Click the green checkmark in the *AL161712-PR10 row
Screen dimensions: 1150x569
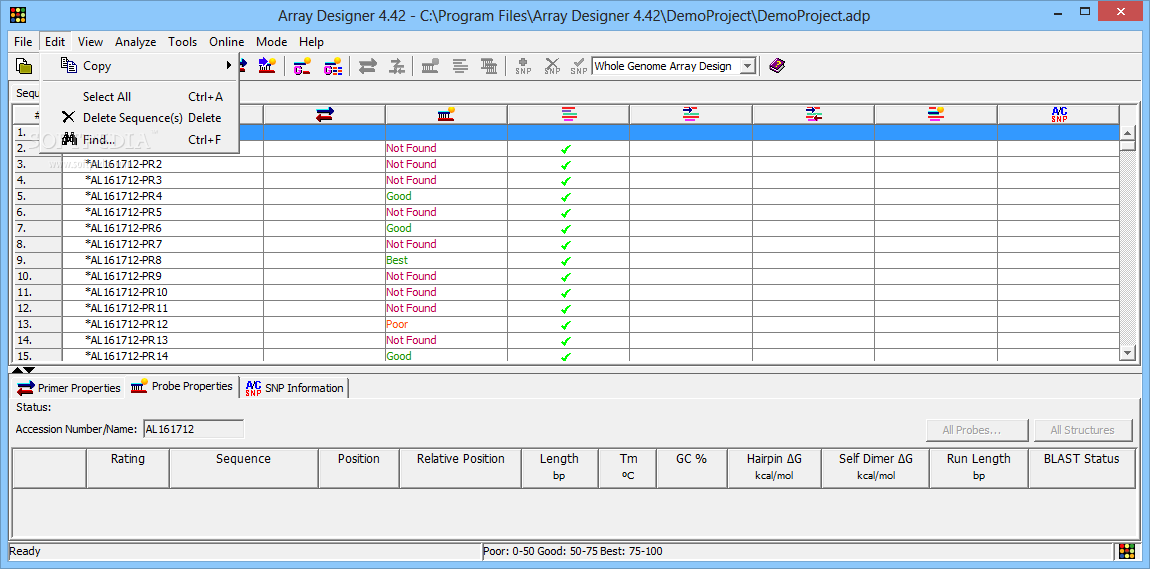(x=565, y=293)
